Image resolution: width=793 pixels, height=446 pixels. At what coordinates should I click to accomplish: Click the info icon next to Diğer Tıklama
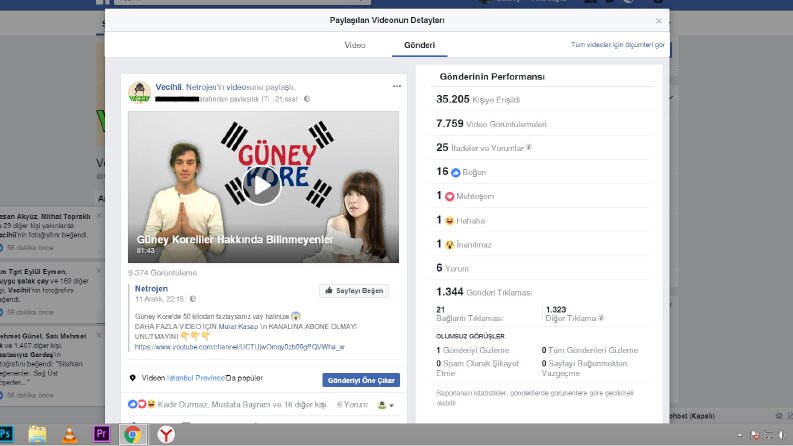pos(601,318)
